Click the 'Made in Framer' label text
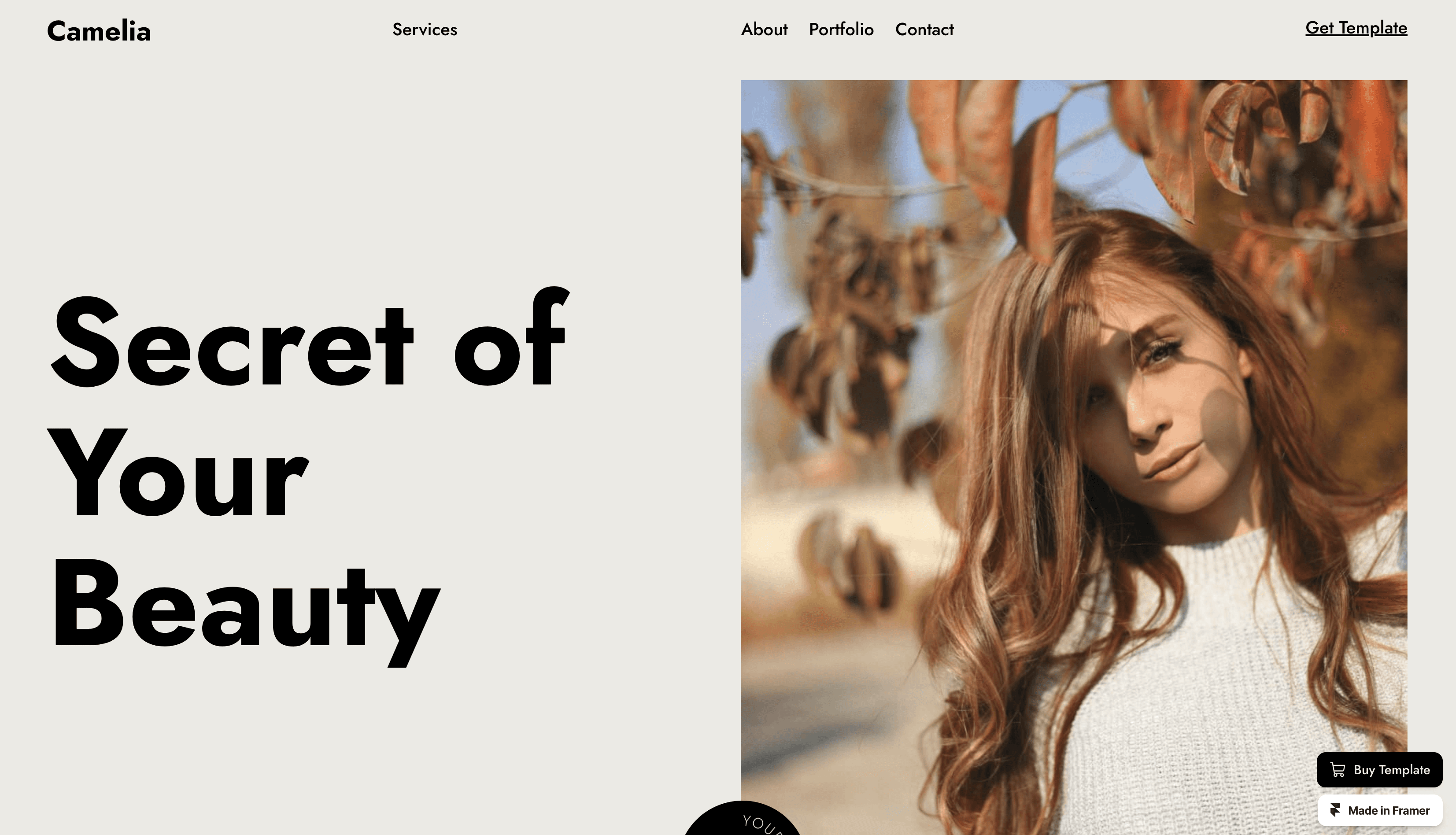Screen dimensions: 1456x835 pos(1388,810)
